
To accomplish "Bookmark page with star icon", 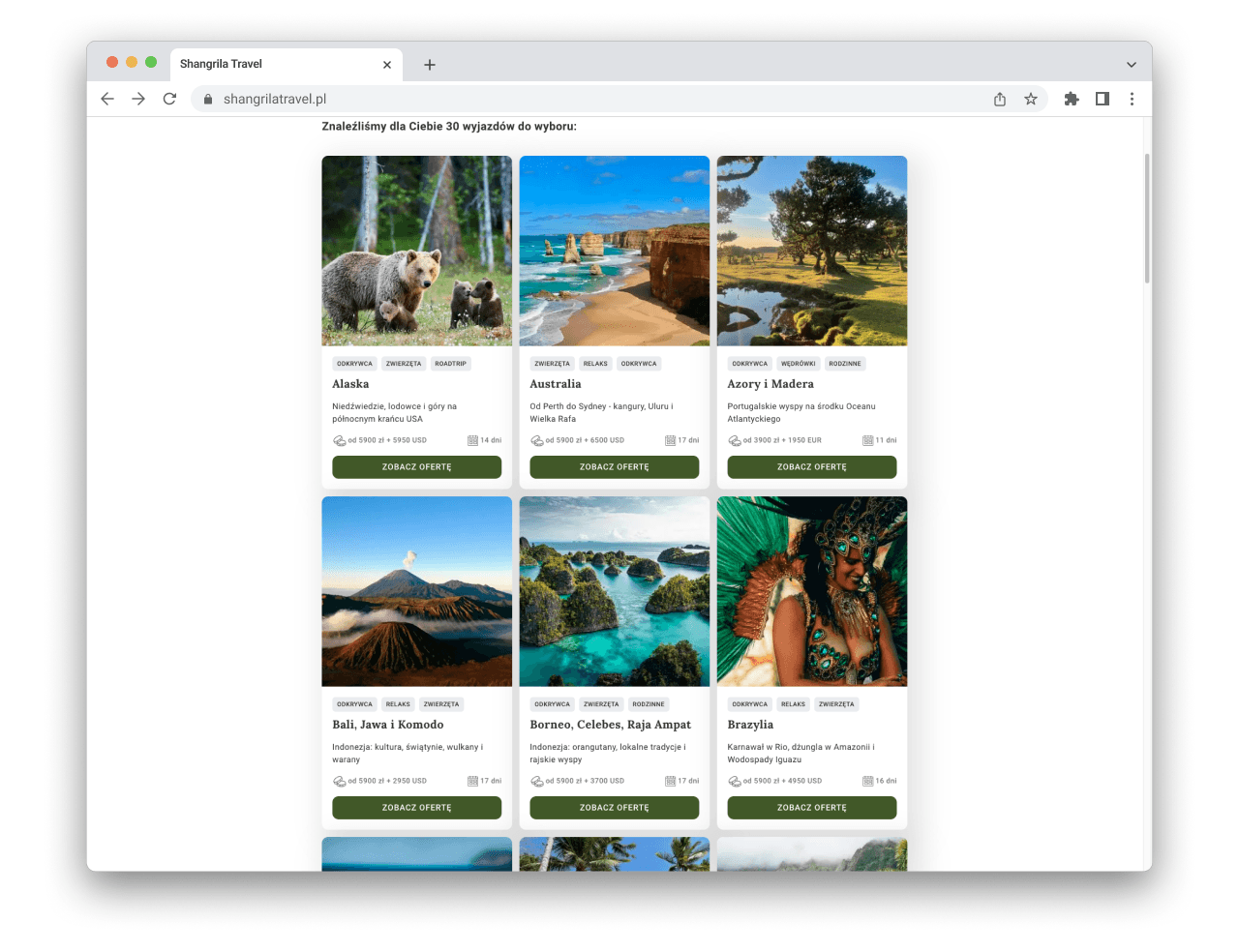I will (1031, 99).
